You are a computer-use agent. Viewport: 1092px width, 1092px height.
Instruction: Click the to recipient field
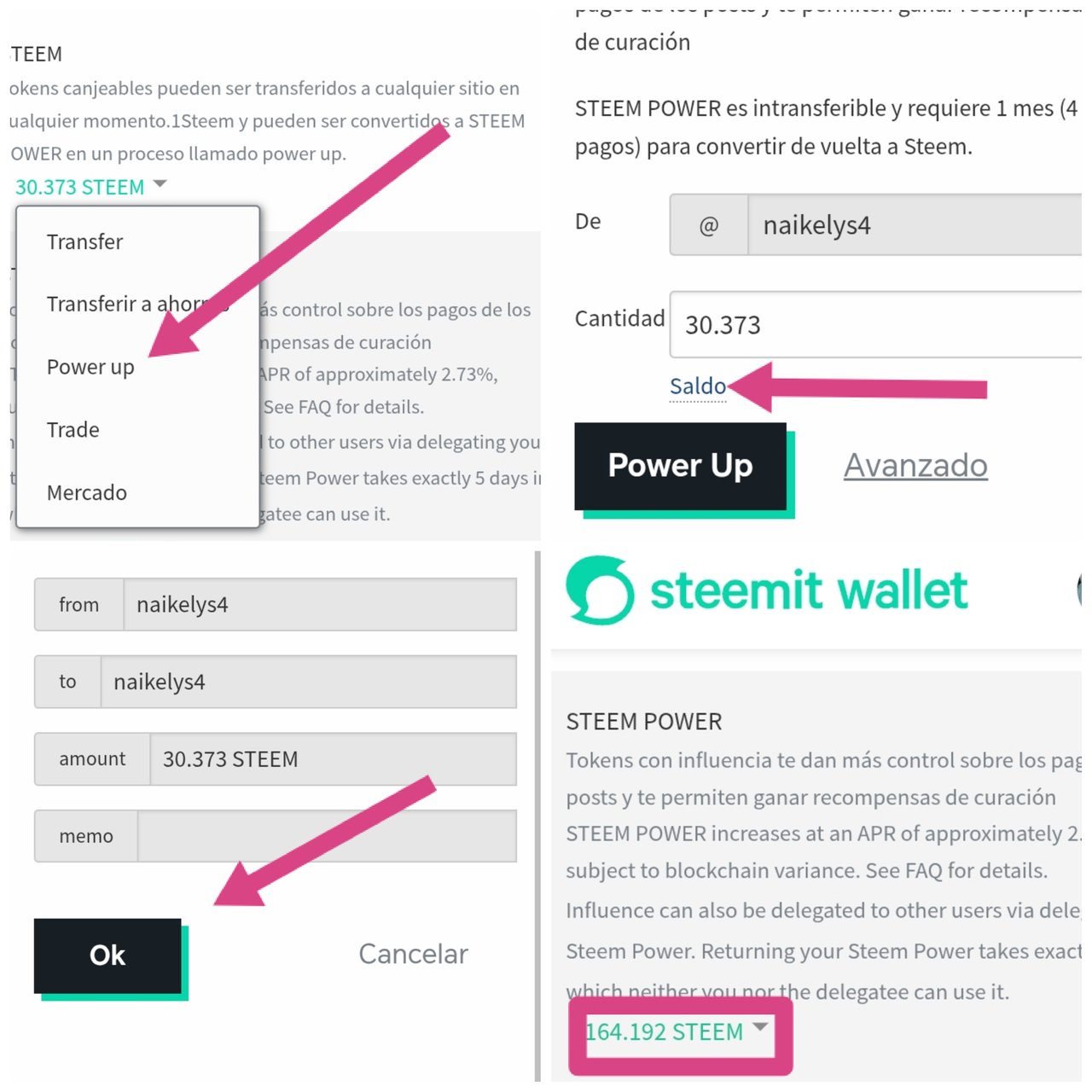[309, 682]
